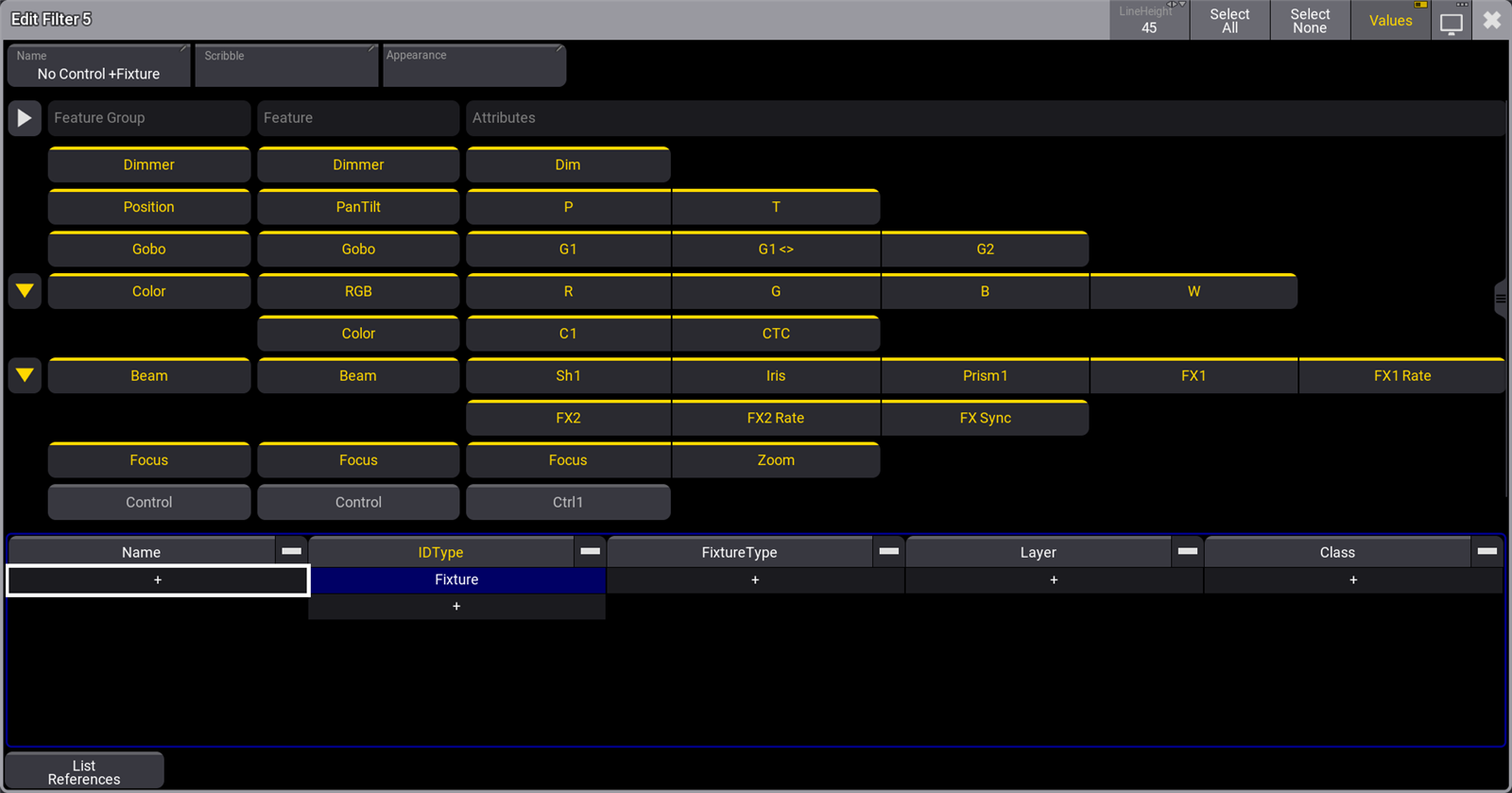Enable the Control feature group

pos(149,502)
